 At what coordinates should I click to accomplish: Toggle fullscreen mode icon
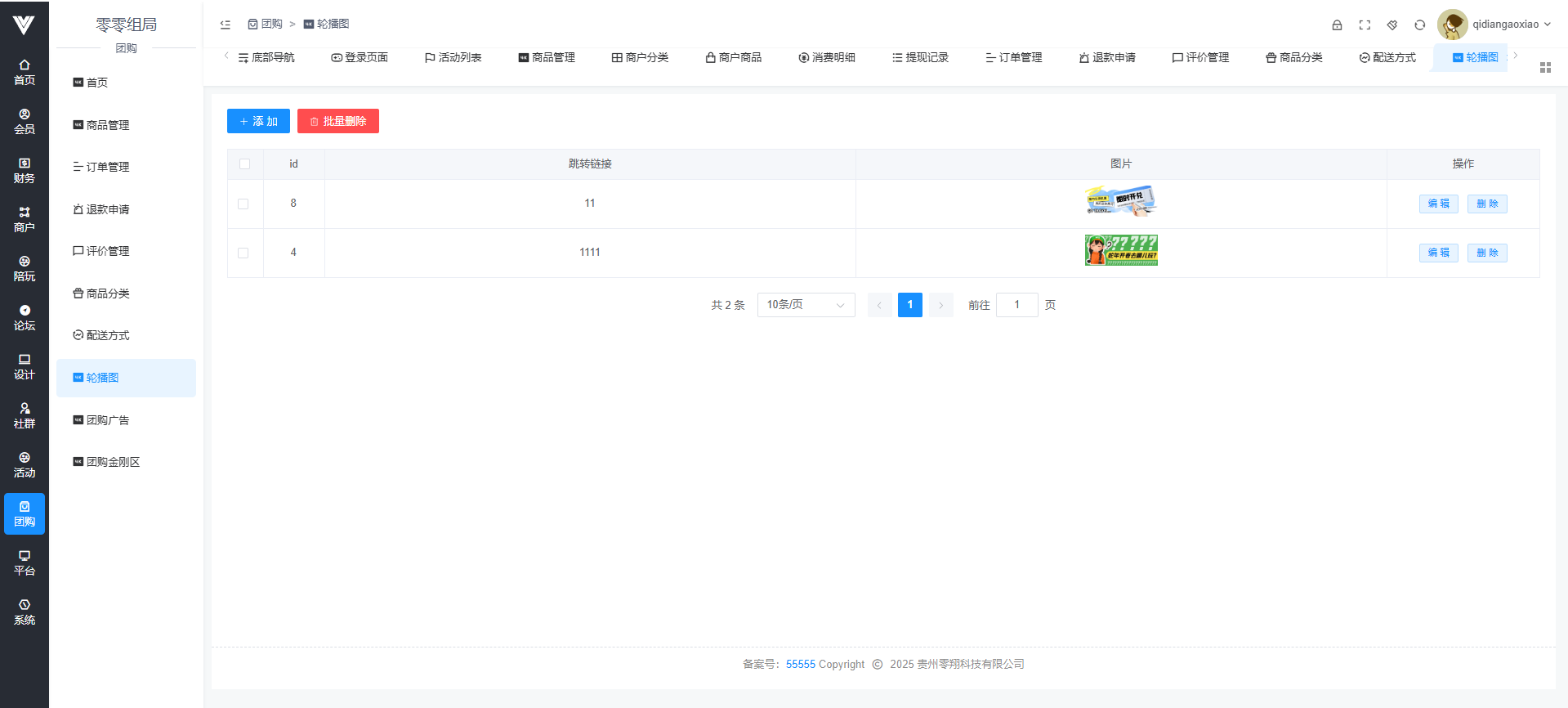point(1365,25)
